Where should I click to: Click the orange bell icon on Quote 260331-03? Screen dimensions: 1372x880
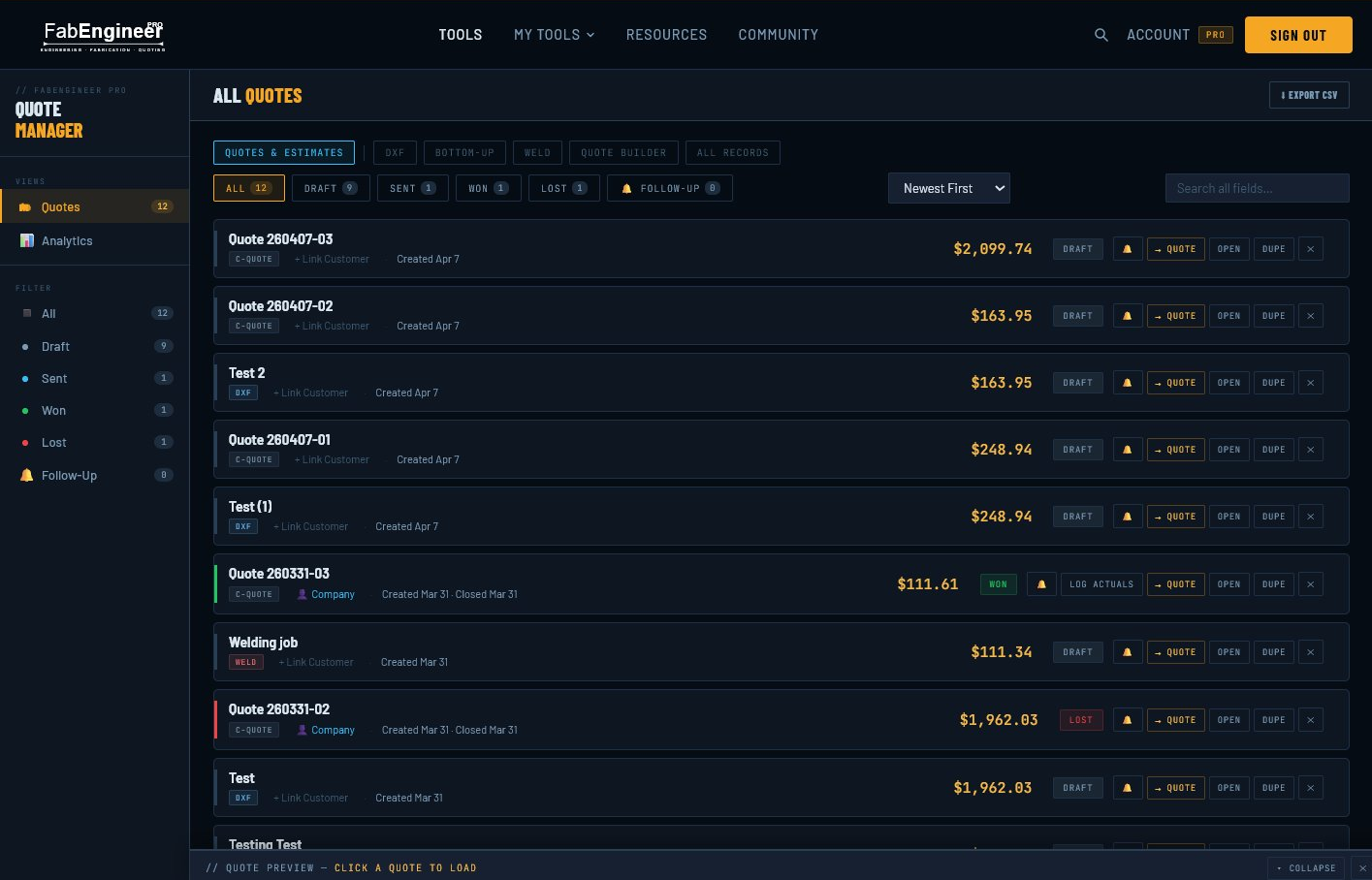pos(1040,583)
